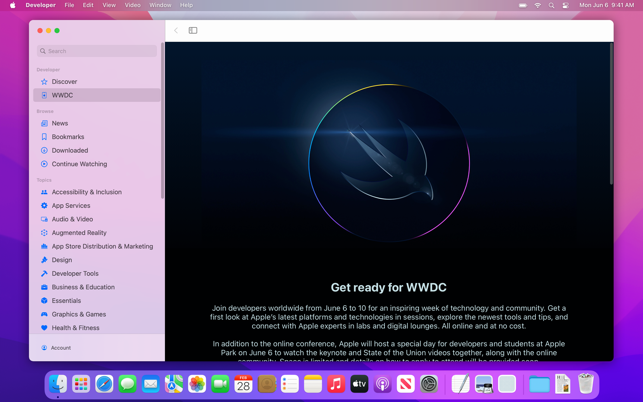Choose the Design topic
This screenshot has width=643, height=402.
(x=61, y=260)
